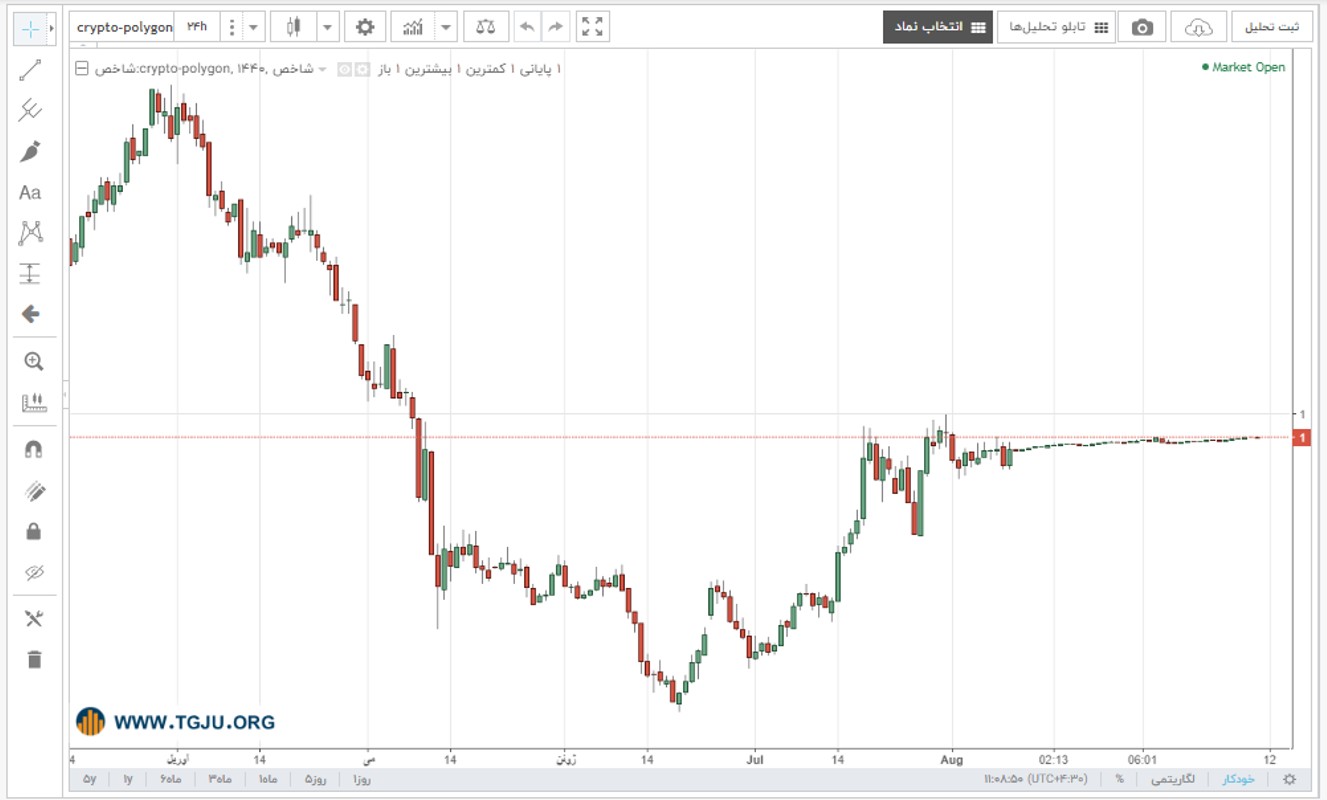Load chart layout from the cloud
The height and width of the screenshot is (800, 1327).
tap(1198, 27)
